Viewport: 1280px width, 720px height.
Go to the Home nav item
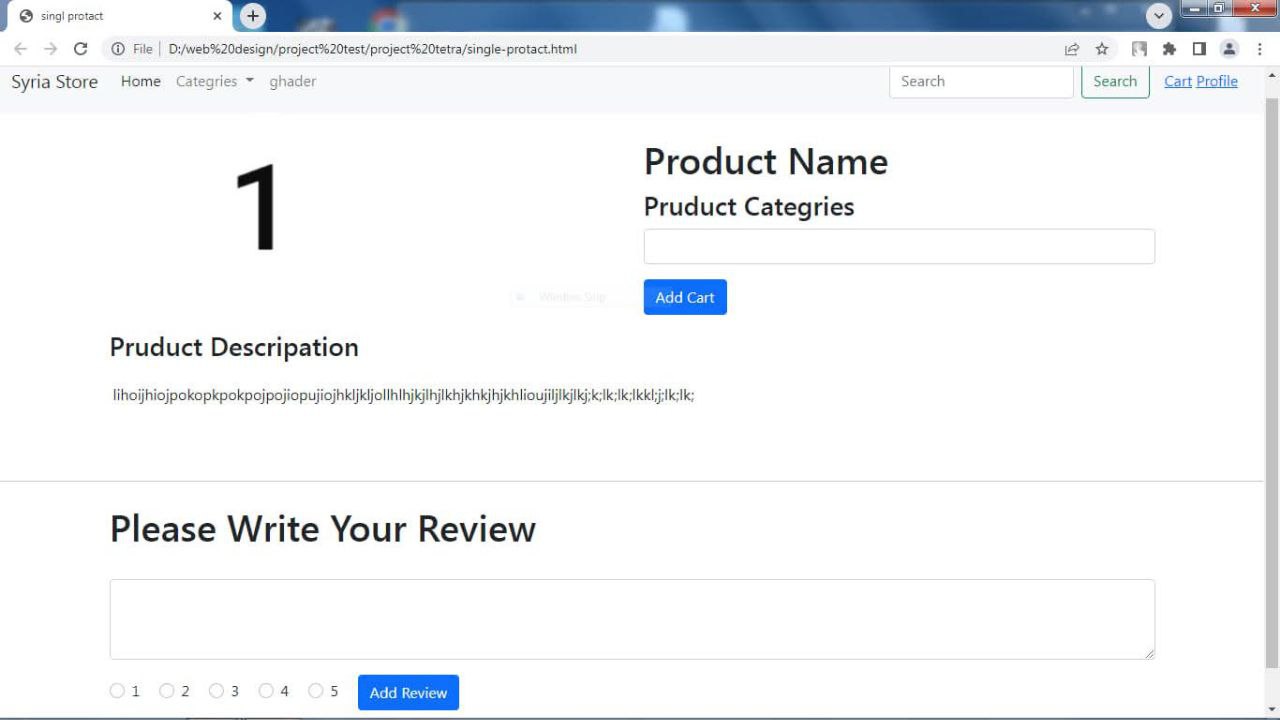point(141,82)
